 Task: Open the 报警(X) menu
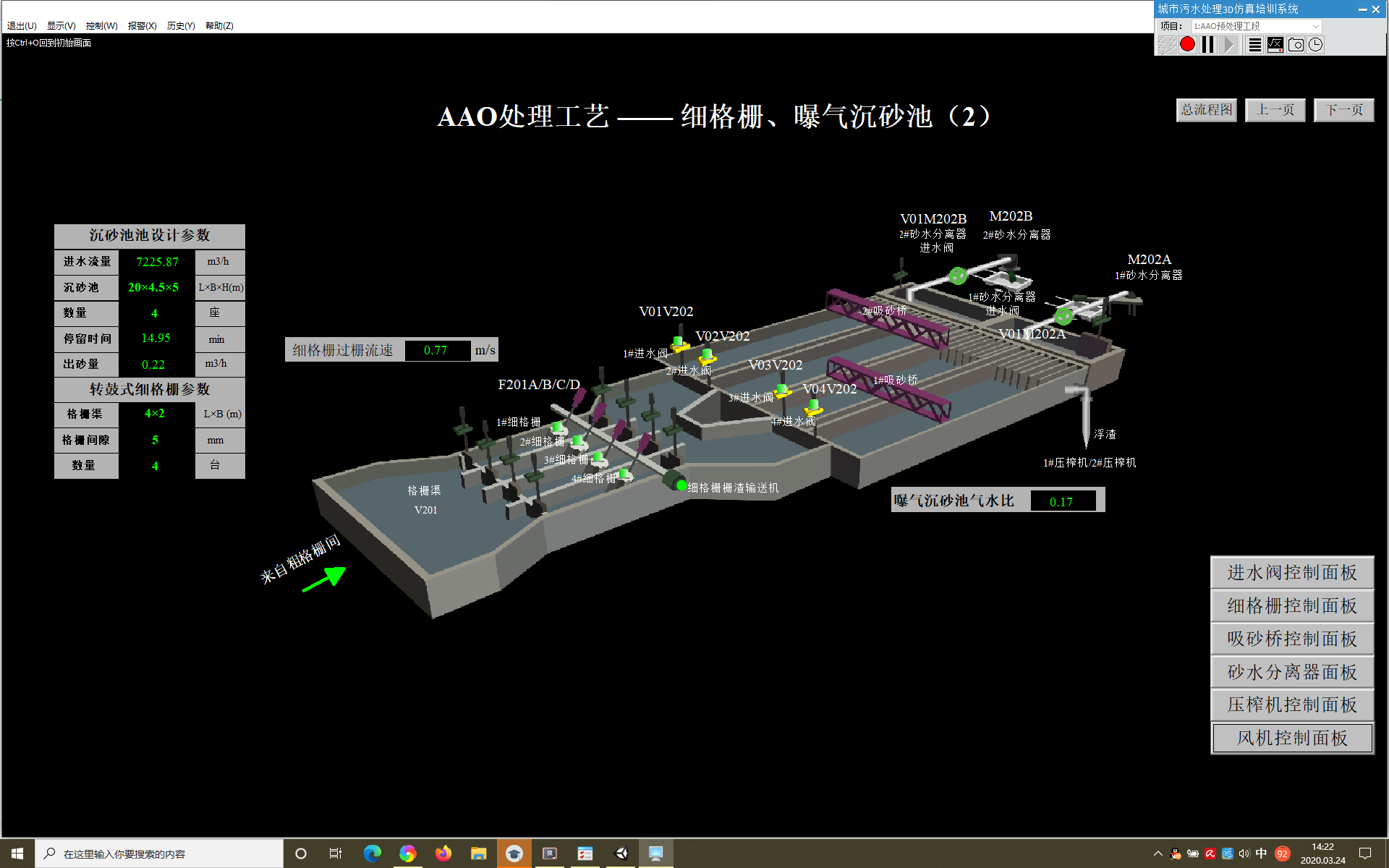click(142, 25)
